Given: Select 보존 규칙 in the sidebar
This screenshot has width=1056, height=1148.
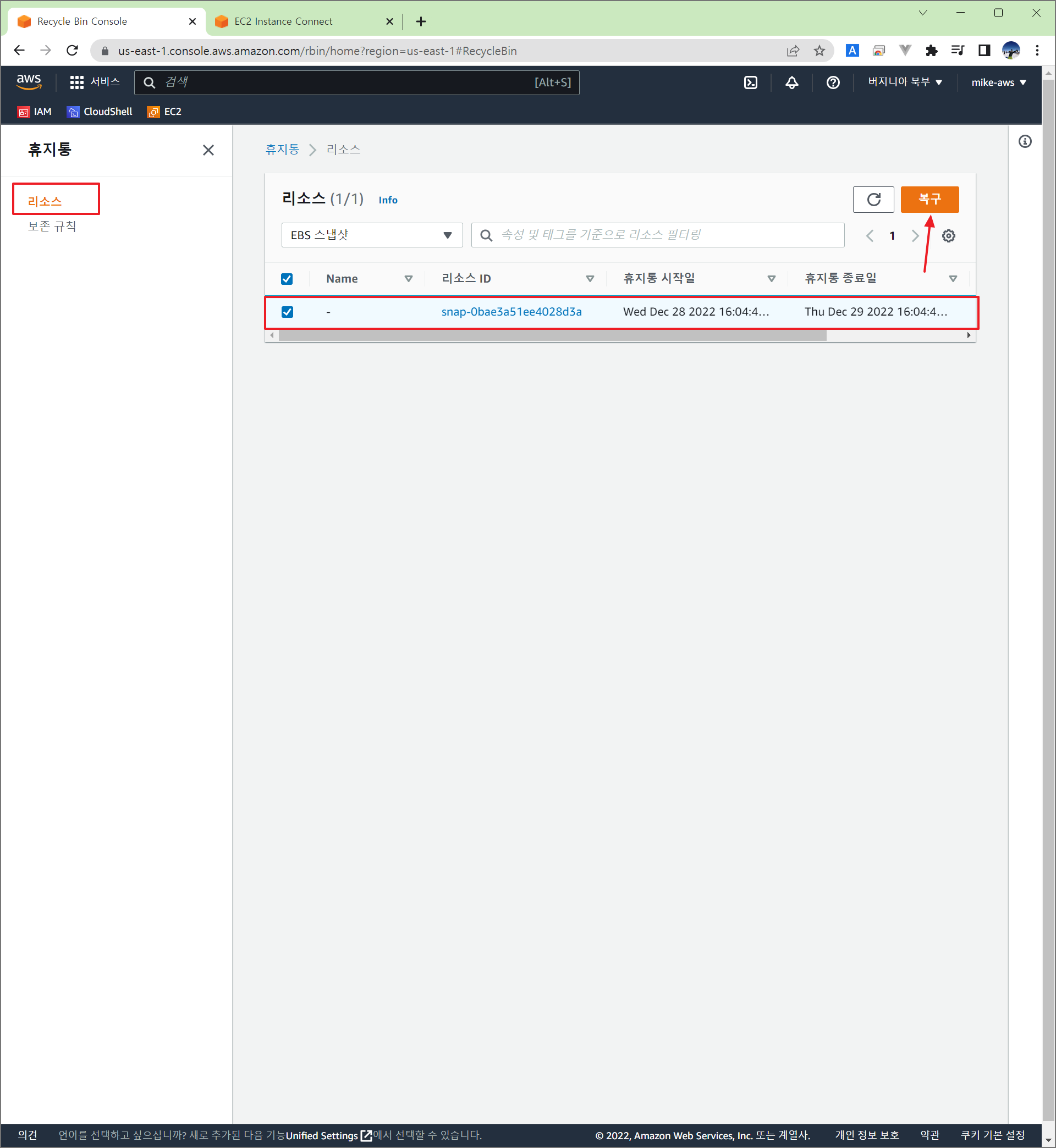Looking at the screenshot, I should coord(52,226).
